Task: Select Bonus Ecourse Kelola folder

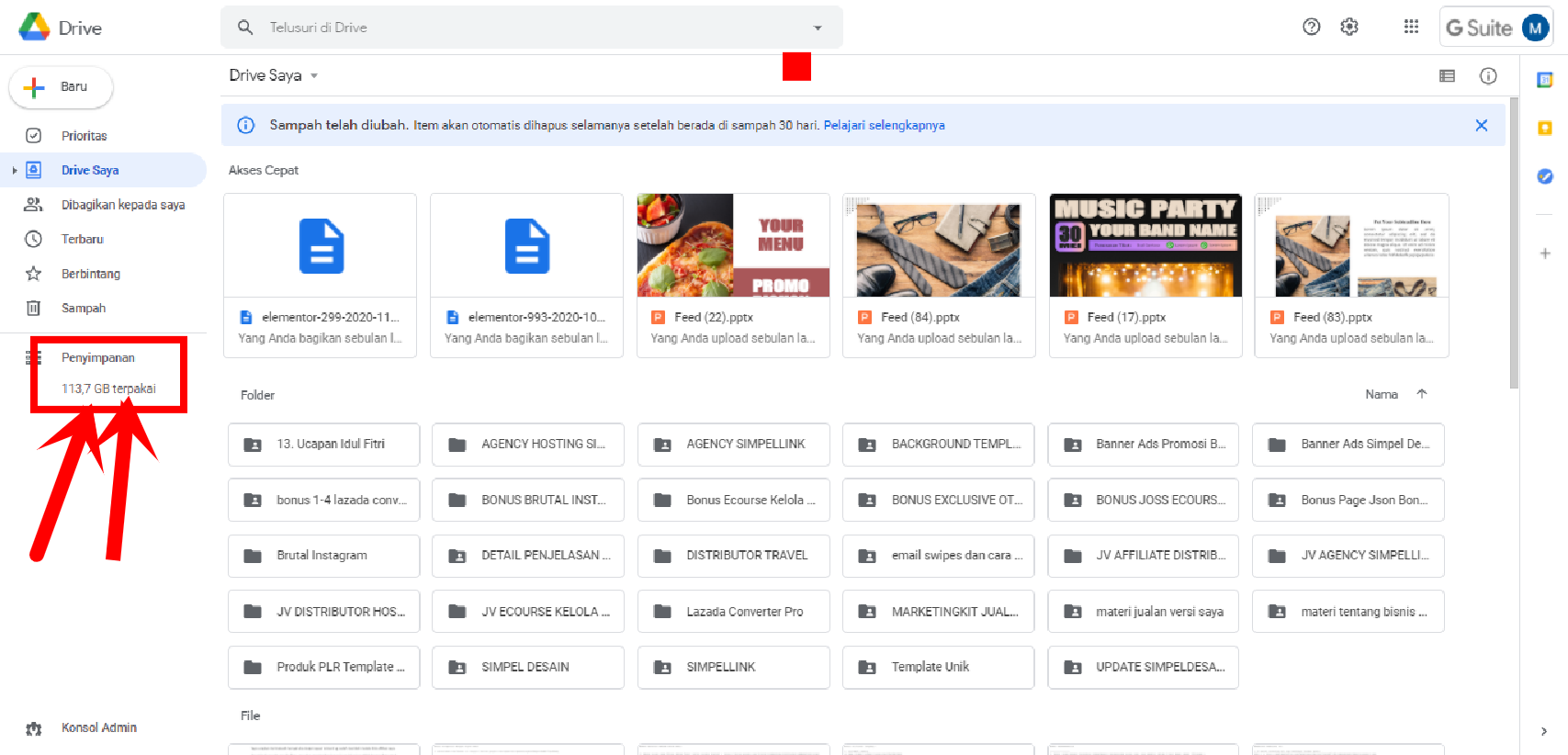Action: pyautogui.click(x=734, y=500)
